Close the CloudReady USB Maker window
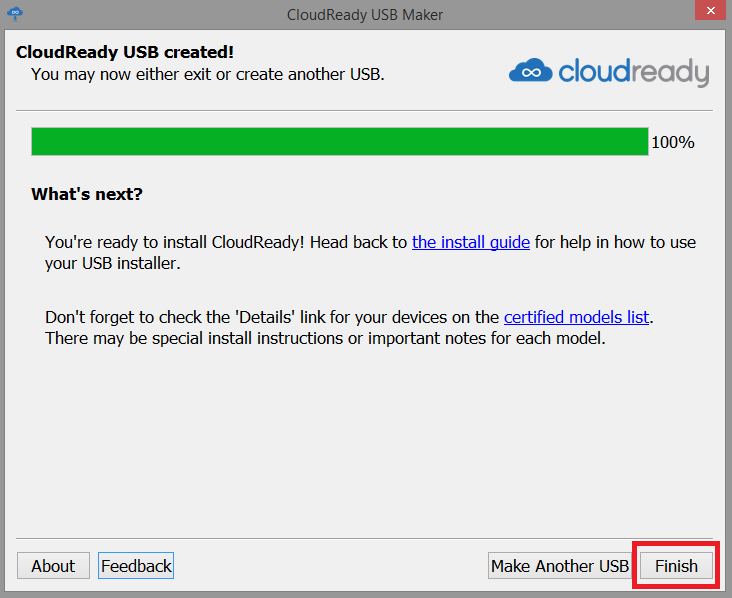Viewport: 732px width, 598px height. [707, 13]
